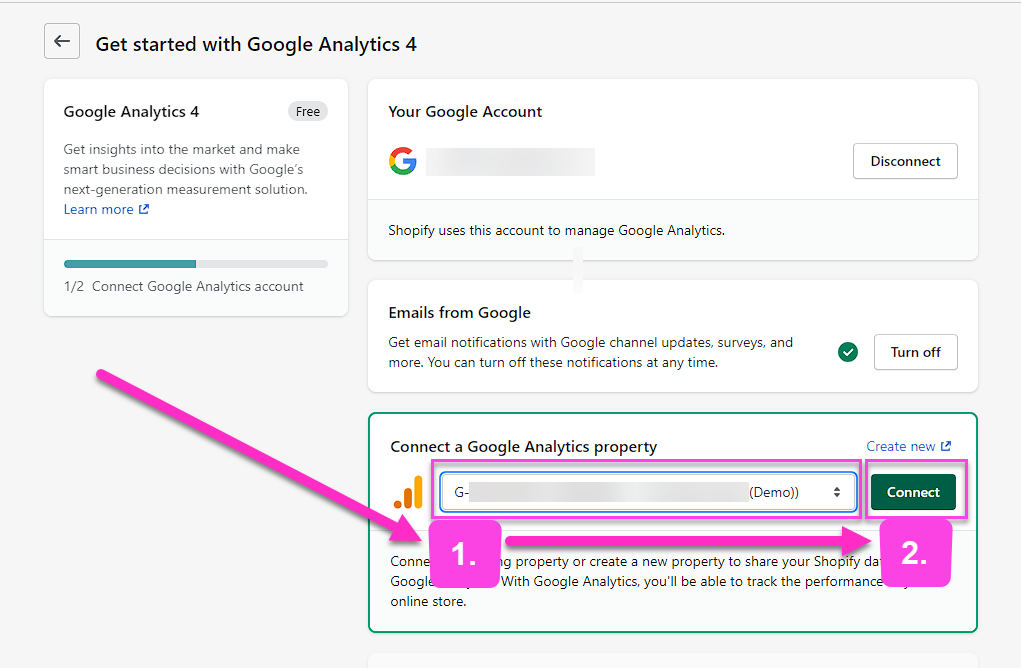The image size is (1021, 668).
Task: Click the '1/2 Connect Google Analytics account' text
Action: coord(184,286)
